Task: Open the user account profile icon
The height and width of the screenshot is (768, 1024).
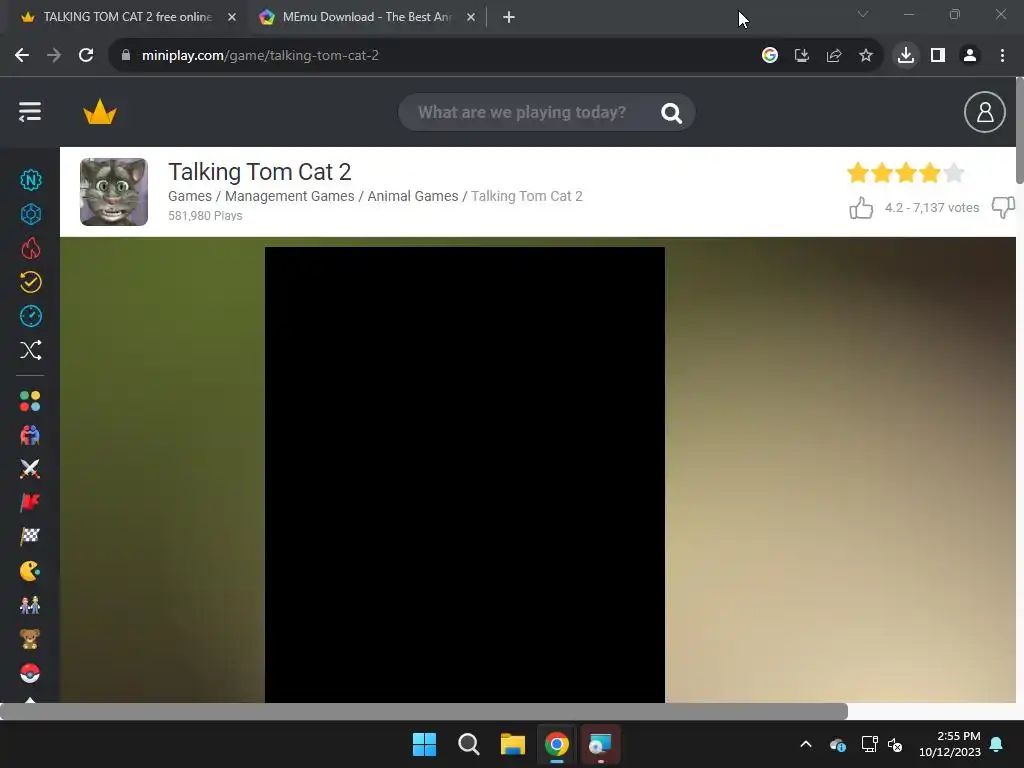Action: coord(984,112)
